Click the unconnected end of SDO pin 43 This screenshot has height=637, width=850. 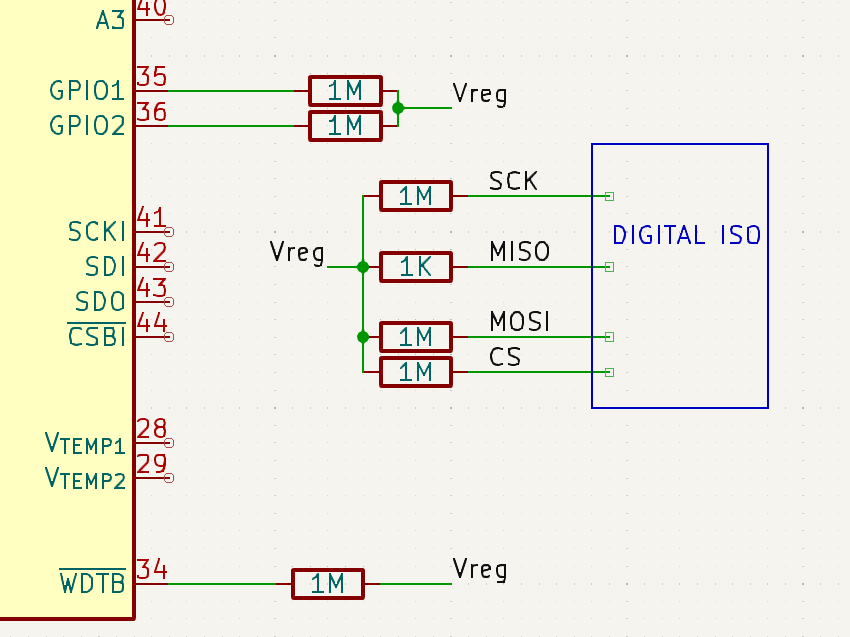tap(169, 302)
